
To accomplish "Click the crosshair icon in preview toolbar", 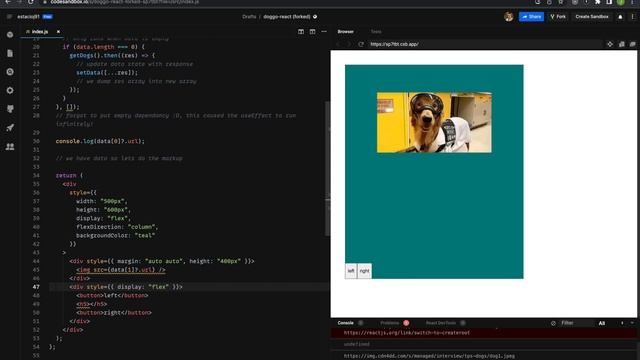I will [x=610, y=44].
